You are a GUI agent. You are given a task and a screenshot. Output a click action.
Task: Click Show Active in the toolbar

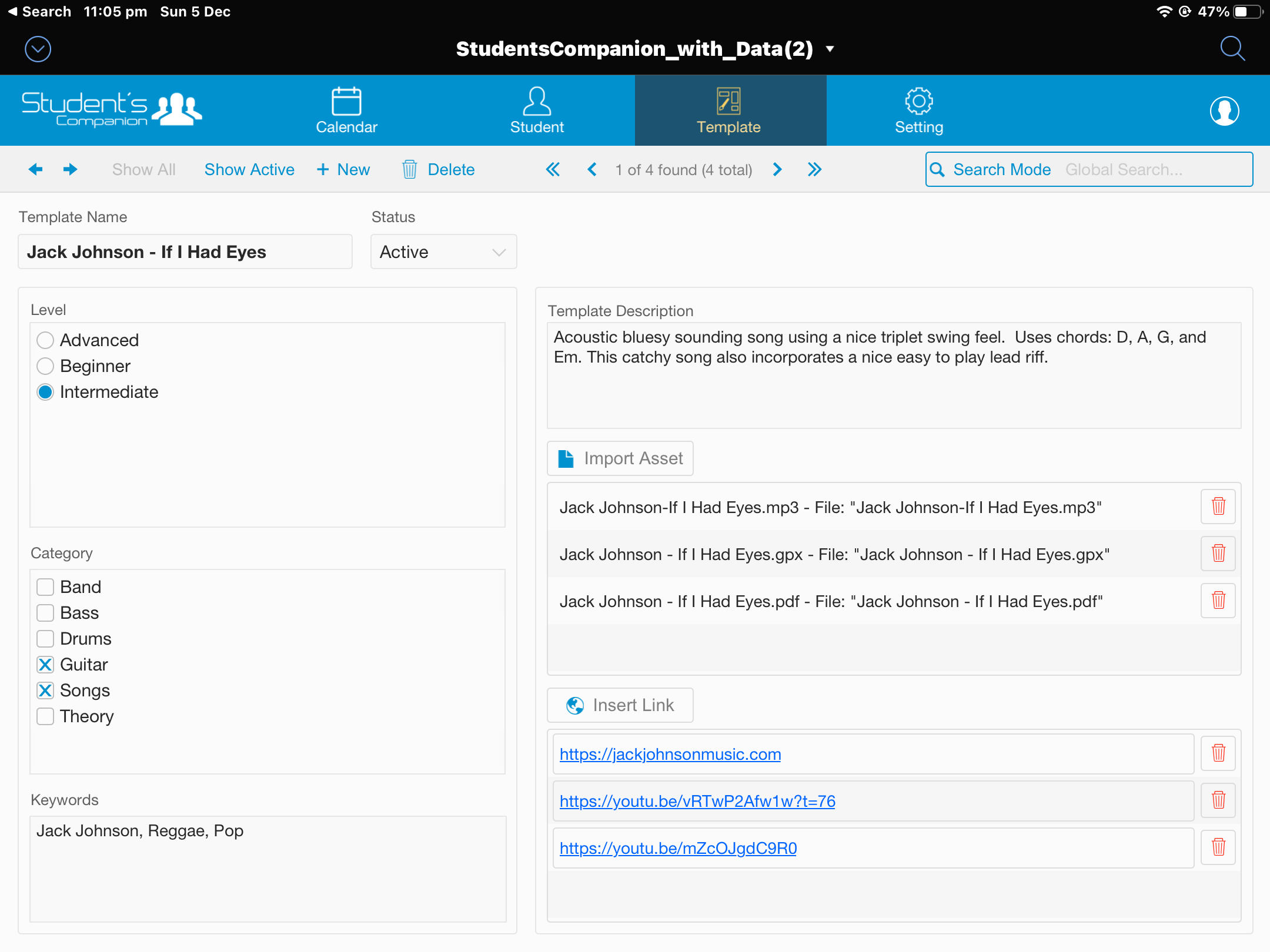click(x=249, y=170)
